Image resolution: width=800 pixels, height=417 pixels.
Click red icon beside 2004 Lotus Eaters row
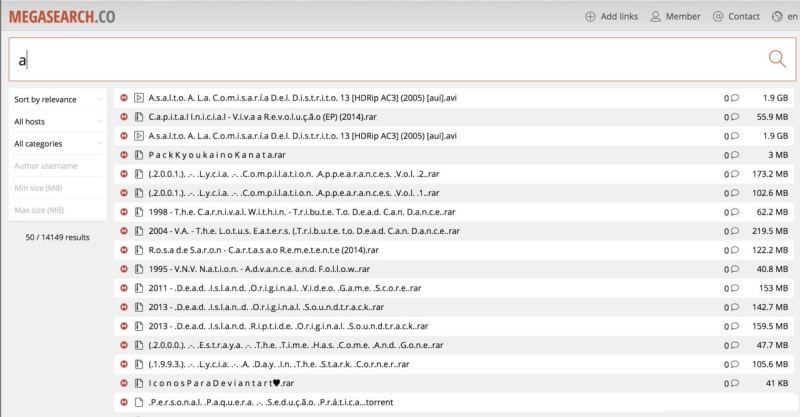[124, 231]
